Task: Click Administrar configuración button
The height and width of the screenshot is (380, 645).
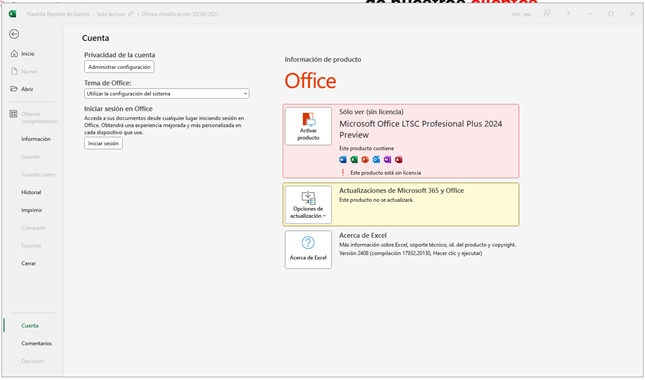Action: 119,67
